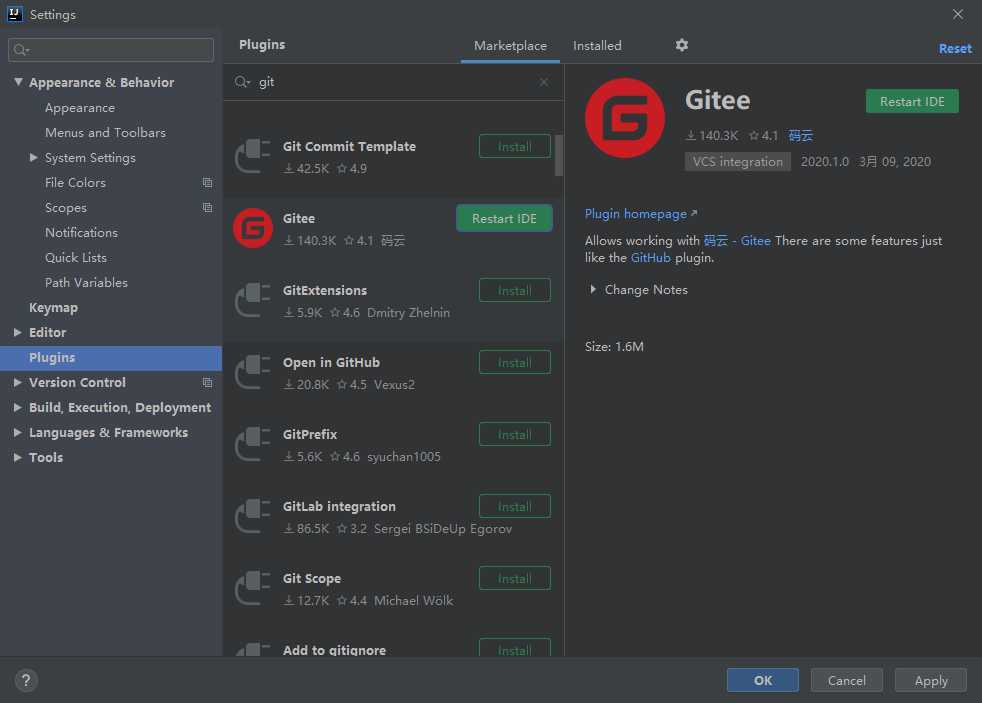Collapse the Appearance & Behavior section
This screenshot has height=703, width=982.
pos(18,82)
